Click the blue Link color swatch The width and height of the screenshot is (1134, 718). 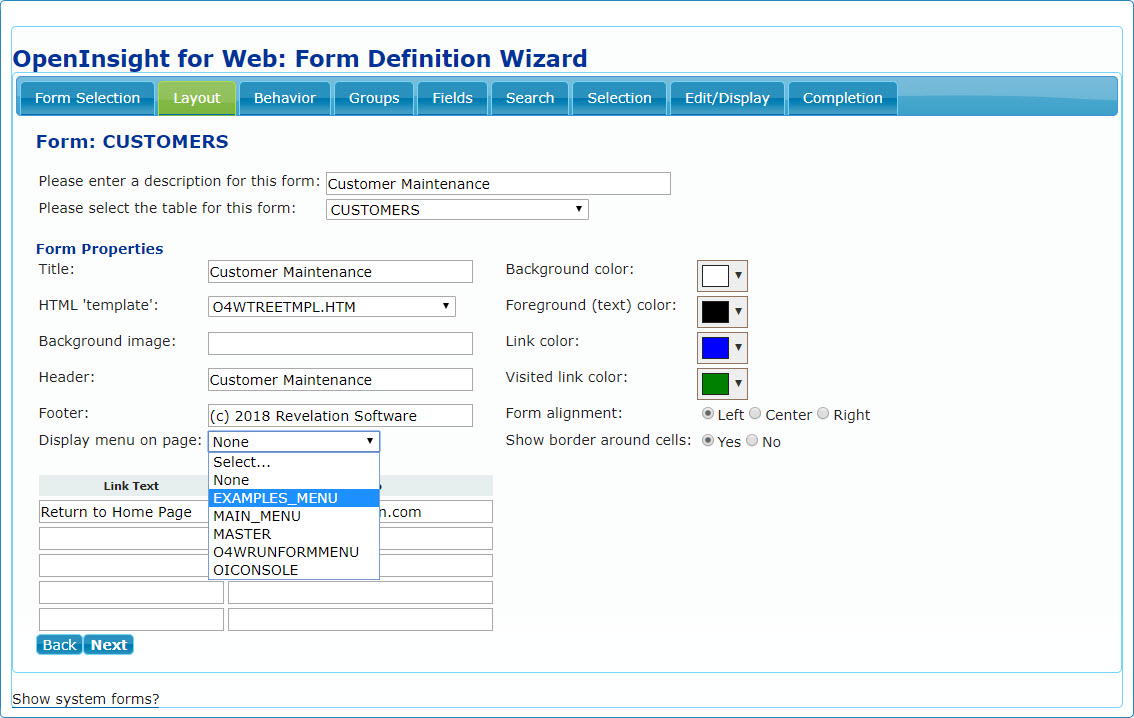(715, 348)
